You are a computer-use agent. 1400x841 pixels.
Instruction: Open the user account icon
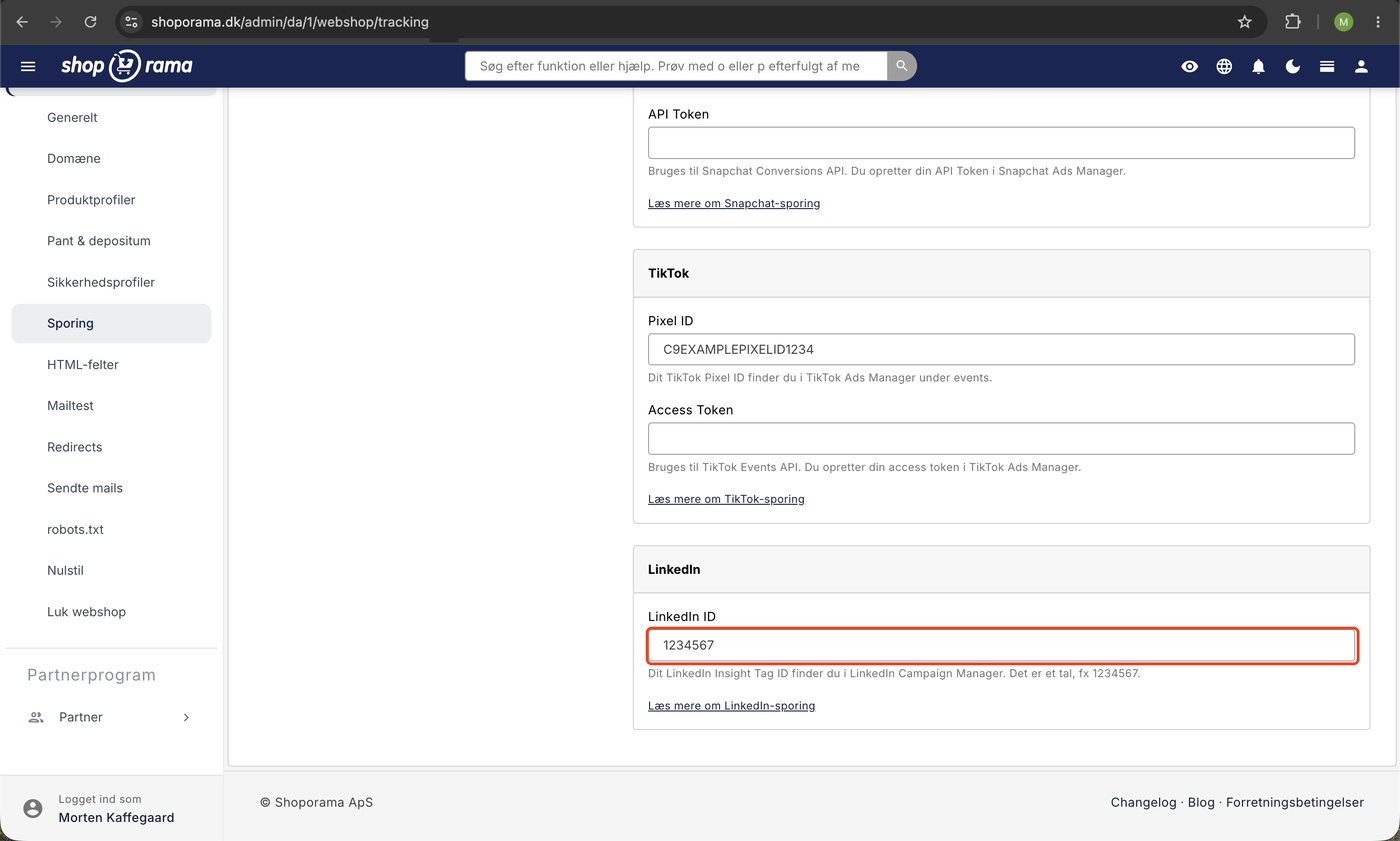[x=1361, y=66]
